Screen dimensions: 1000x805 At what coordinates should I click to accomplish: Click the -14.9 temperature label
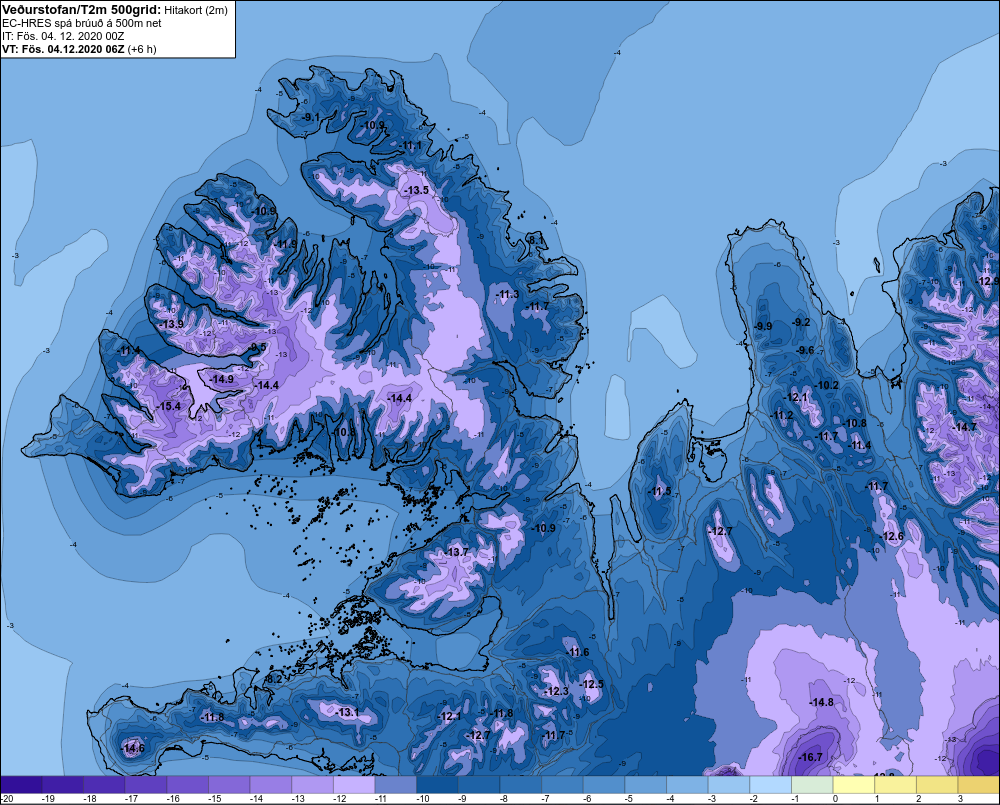tap(222, 379)
